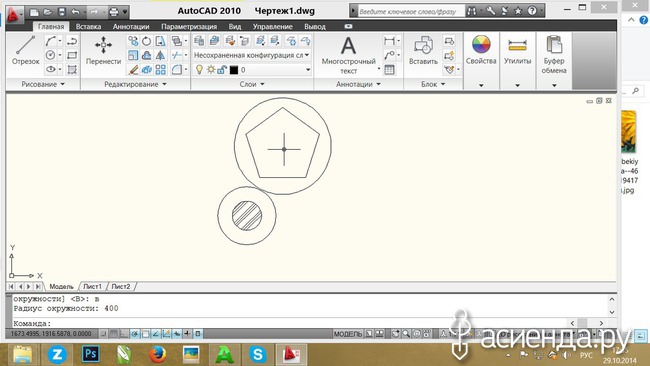
Task: Click the Буфер обмена panel button
Action: [554, 55]
